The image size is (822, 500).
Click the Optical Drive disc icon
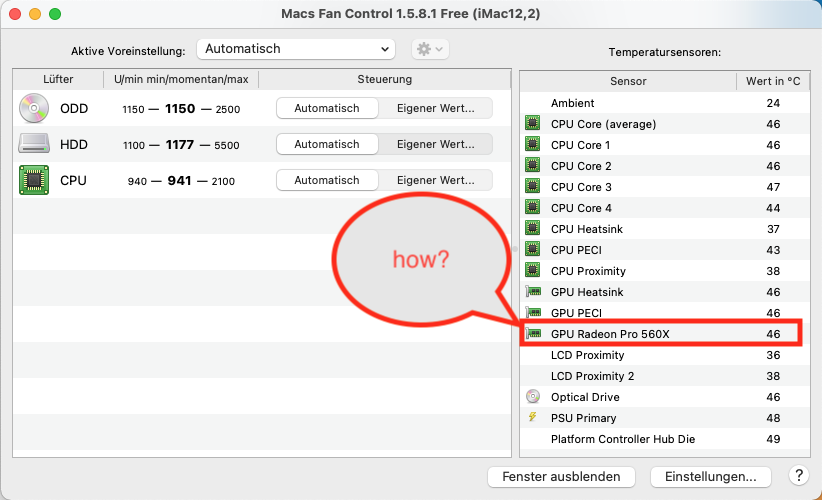coord(533,396)
